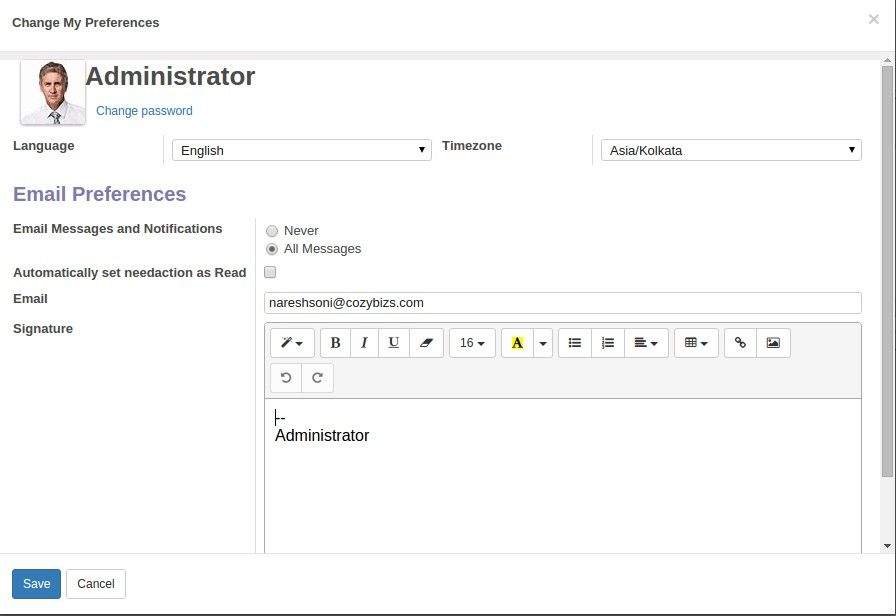The image size is (896, 616).
Task: Undo the last signature edit
Action: [286, 378]
